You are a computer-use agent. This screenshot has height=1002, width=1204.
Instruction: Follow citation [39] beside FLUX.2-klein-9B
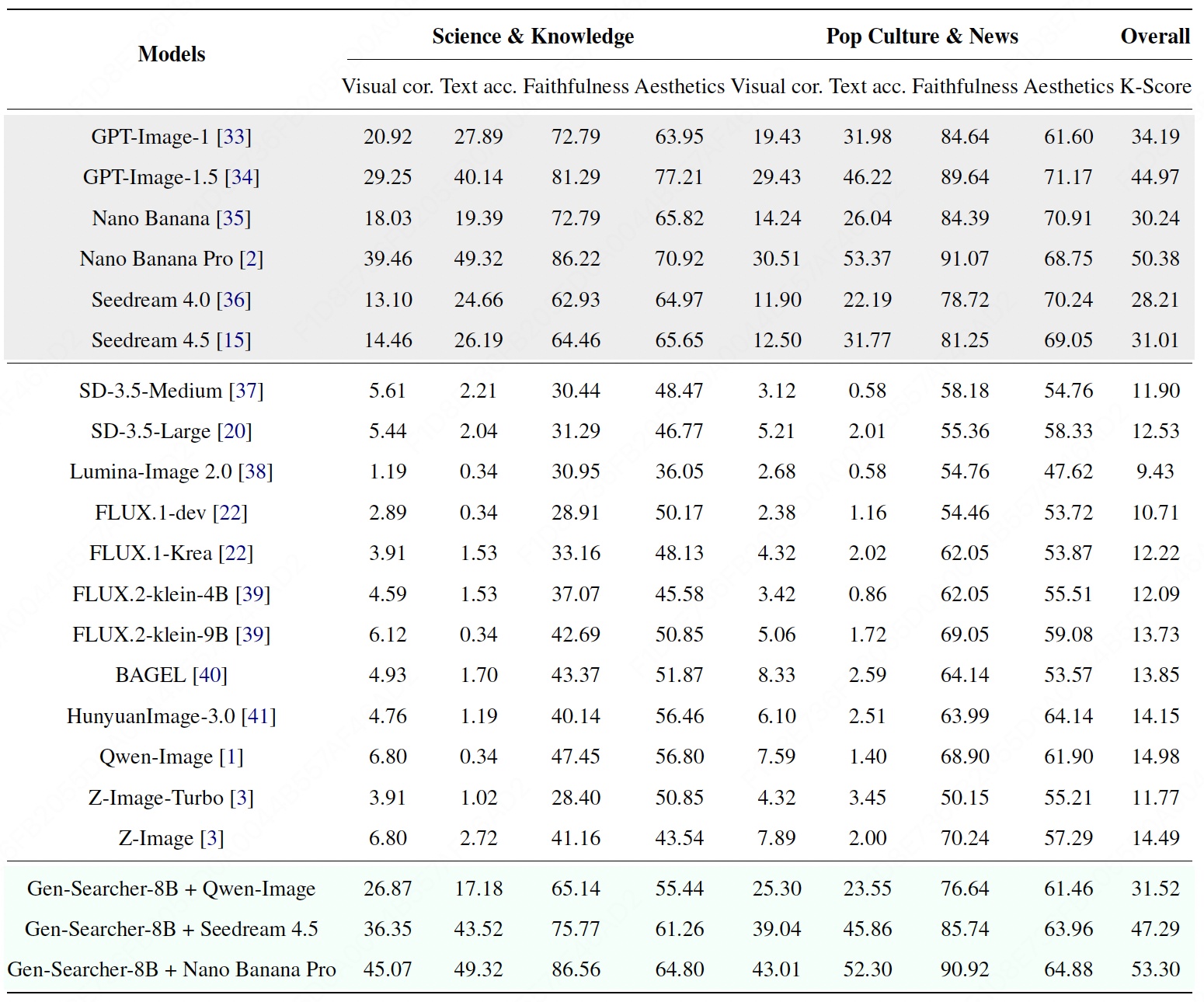[x=252, y=635]
